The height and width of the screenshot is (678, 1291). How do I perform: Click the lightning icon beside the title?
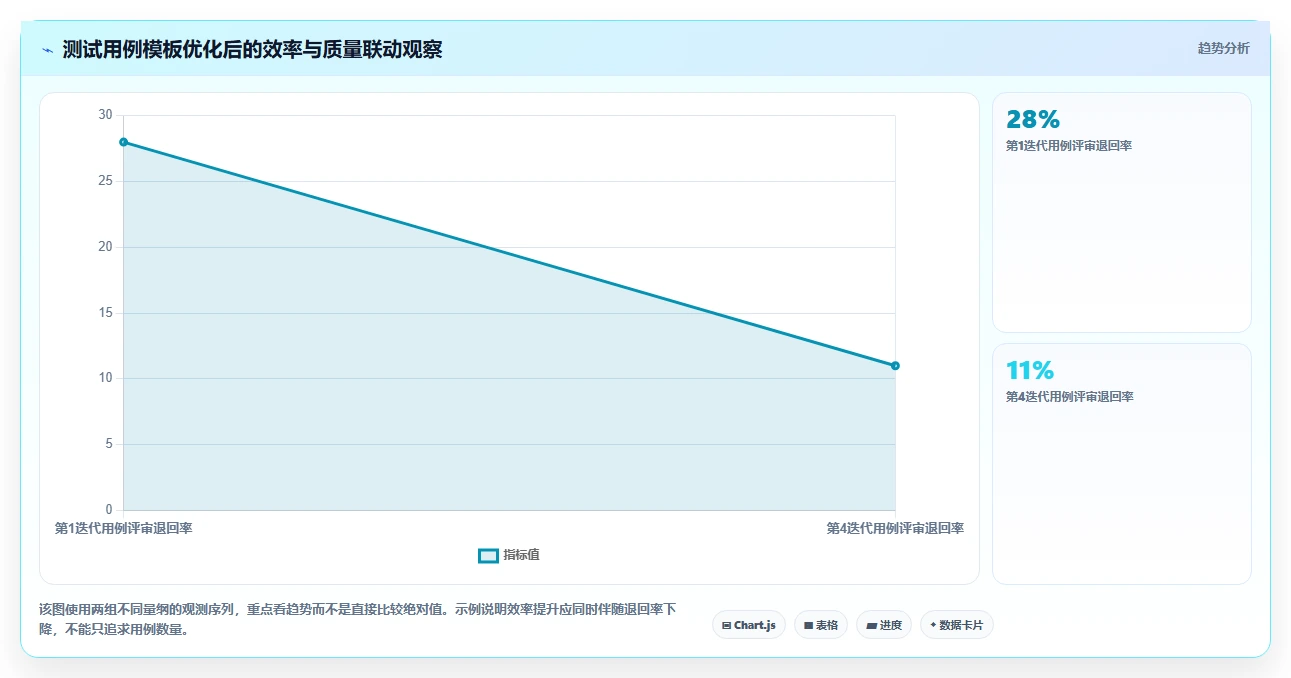click(47, 50)
